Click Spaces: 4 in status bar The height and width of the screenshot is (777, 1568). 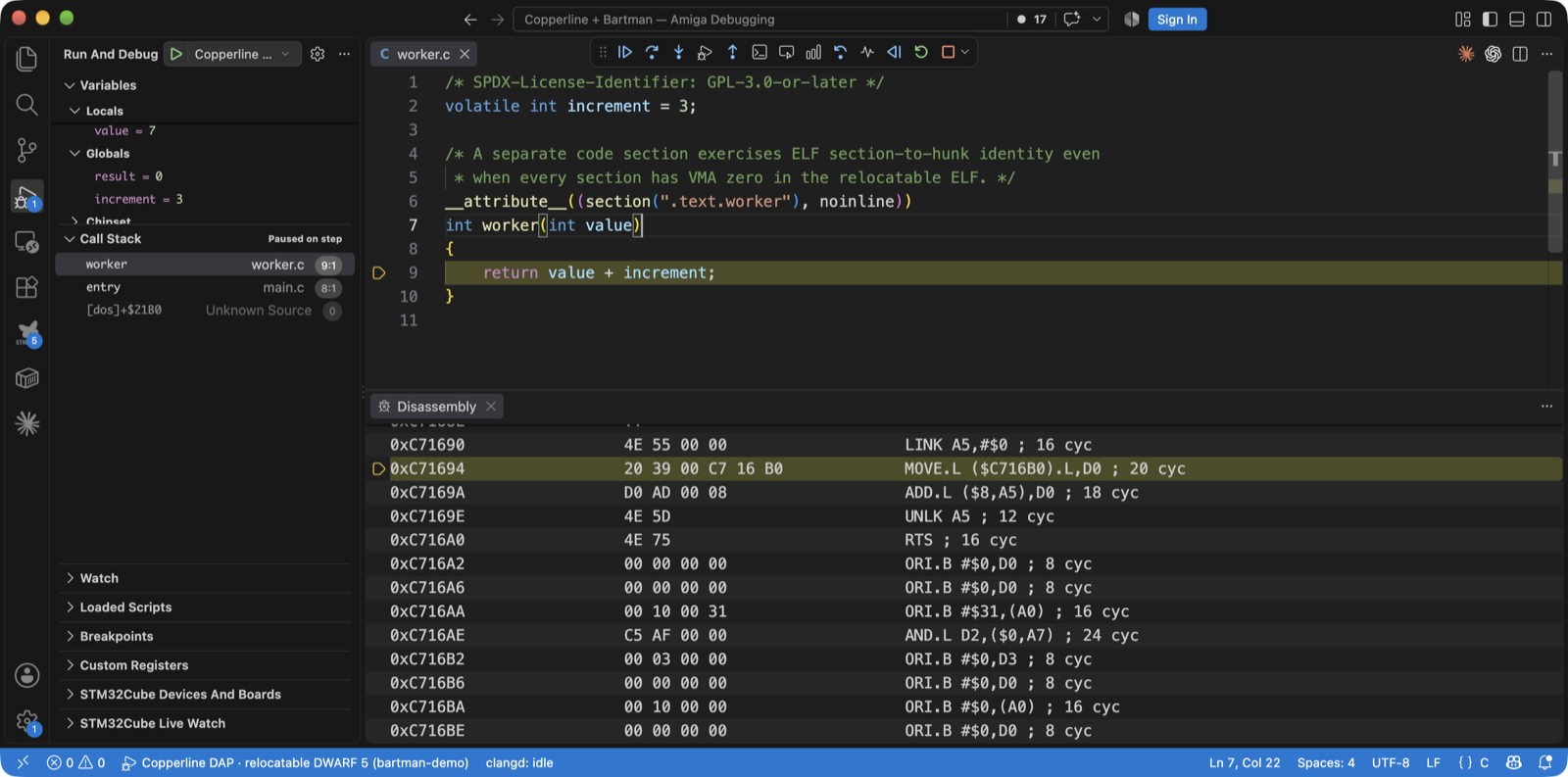[x=1326, y=762]
